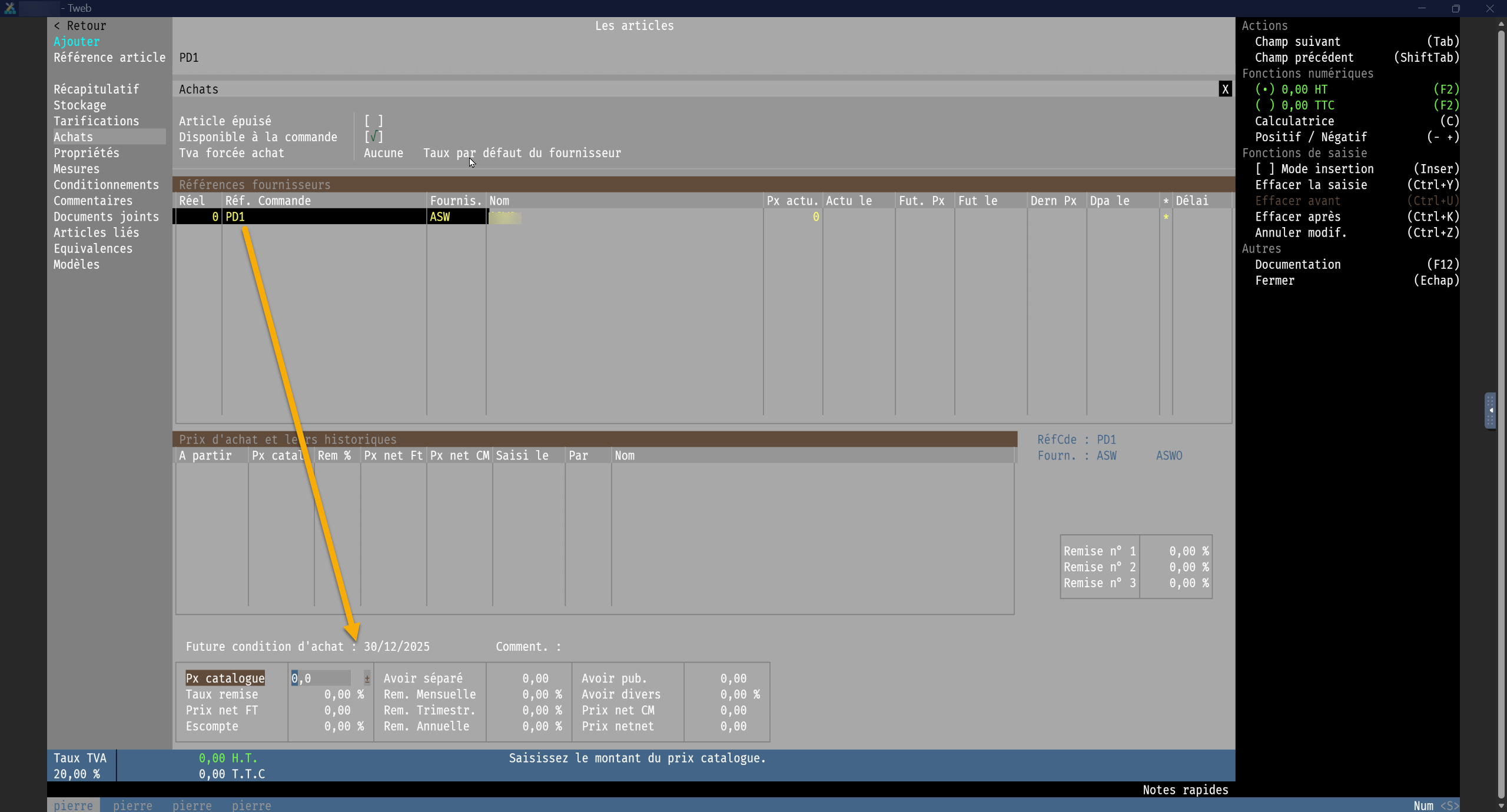The height and width of the screenshot is (812, 1507).
Task: Open the Documents joints section
Action: [107, 217]
